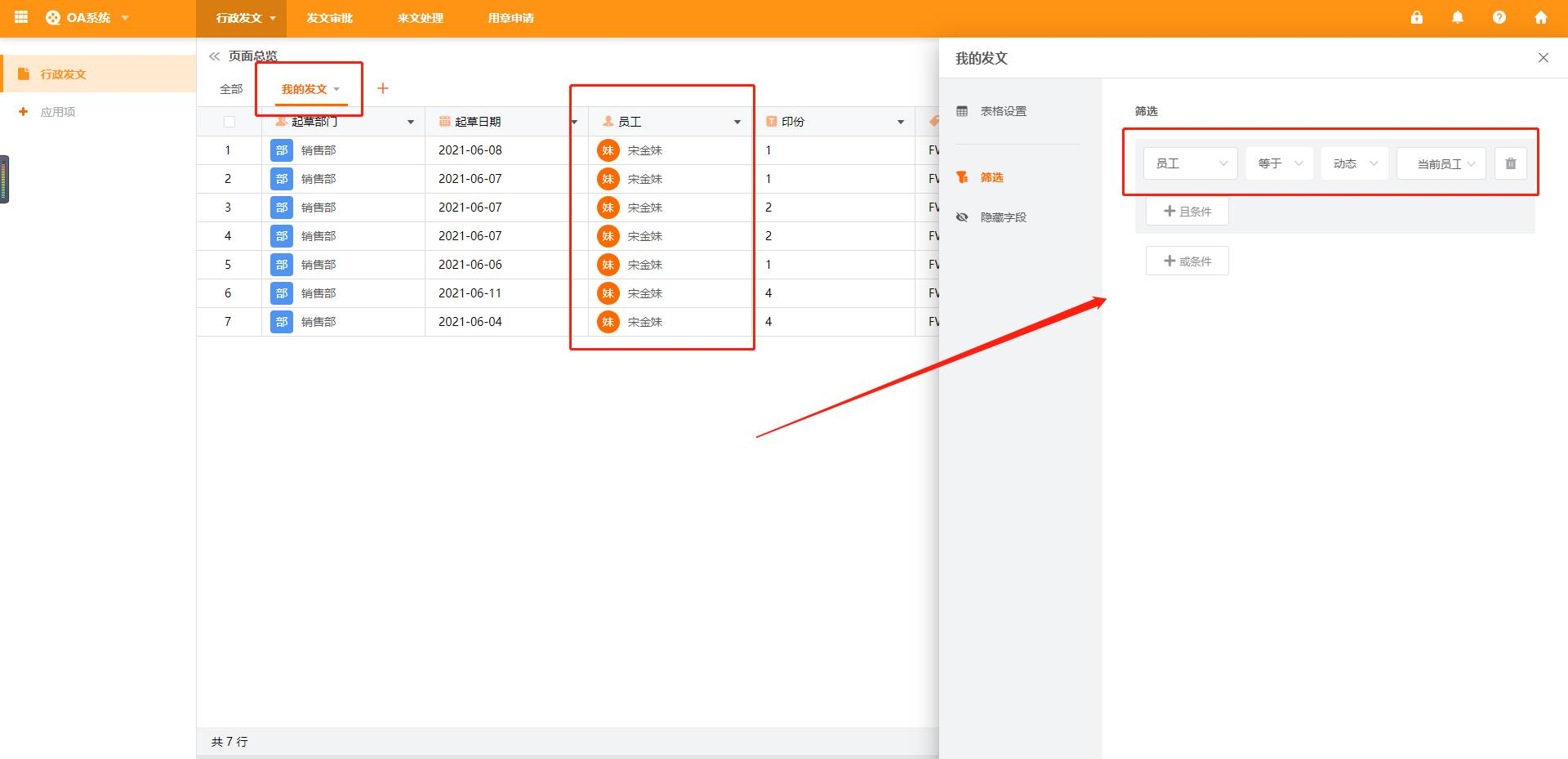Open 员工 column dropdown arrow
Screen dimensions: 1568x759
point(737,122)
